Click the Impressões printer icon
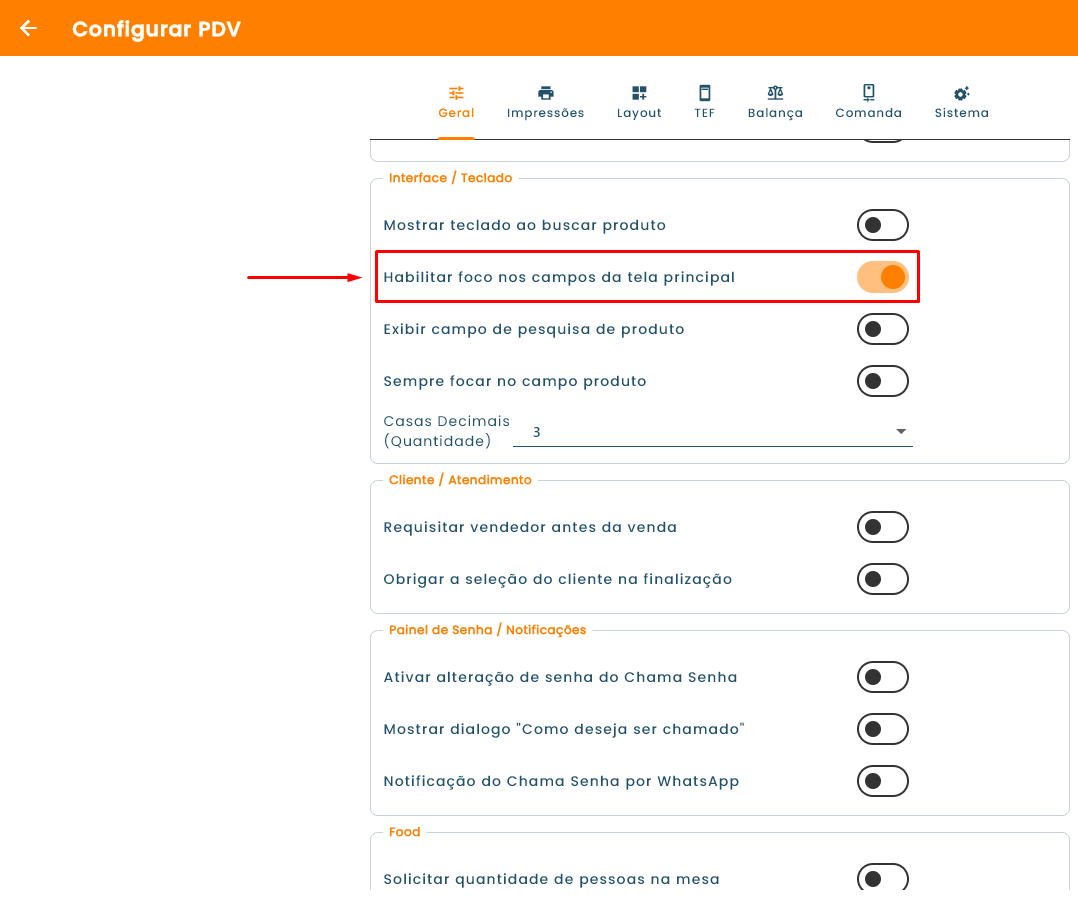 coord(546,93)
